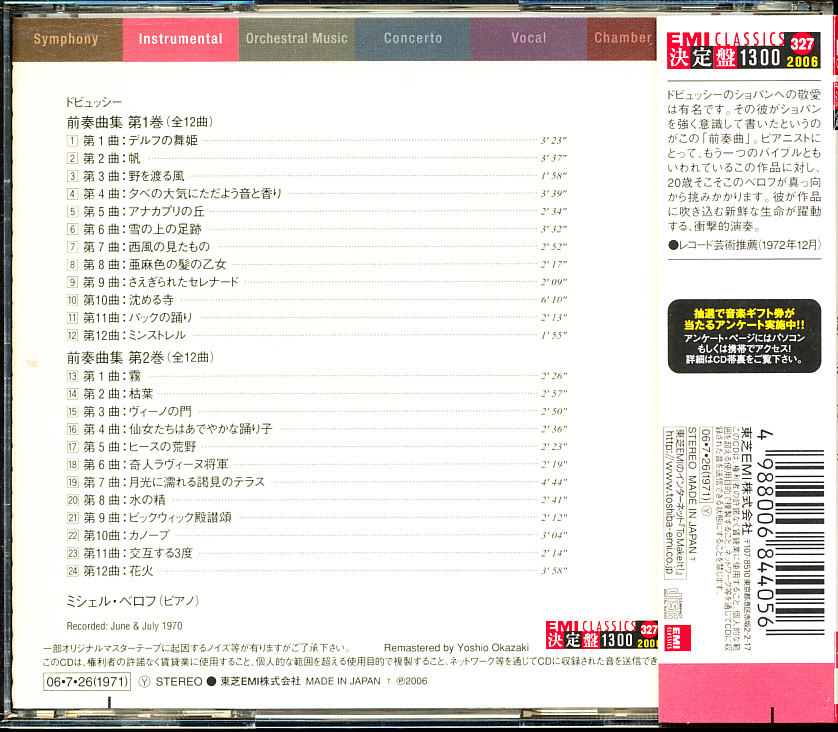Switch to the Instrumental tab
Viewport: 838px width, 732px height.
click(180, 38)
